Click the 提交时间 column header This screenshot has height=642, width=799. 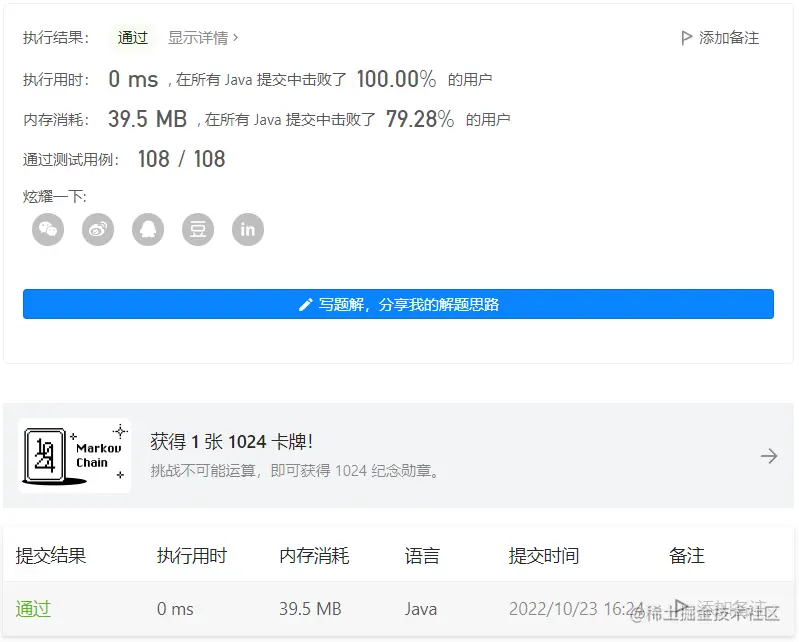(x=544, y=555)
